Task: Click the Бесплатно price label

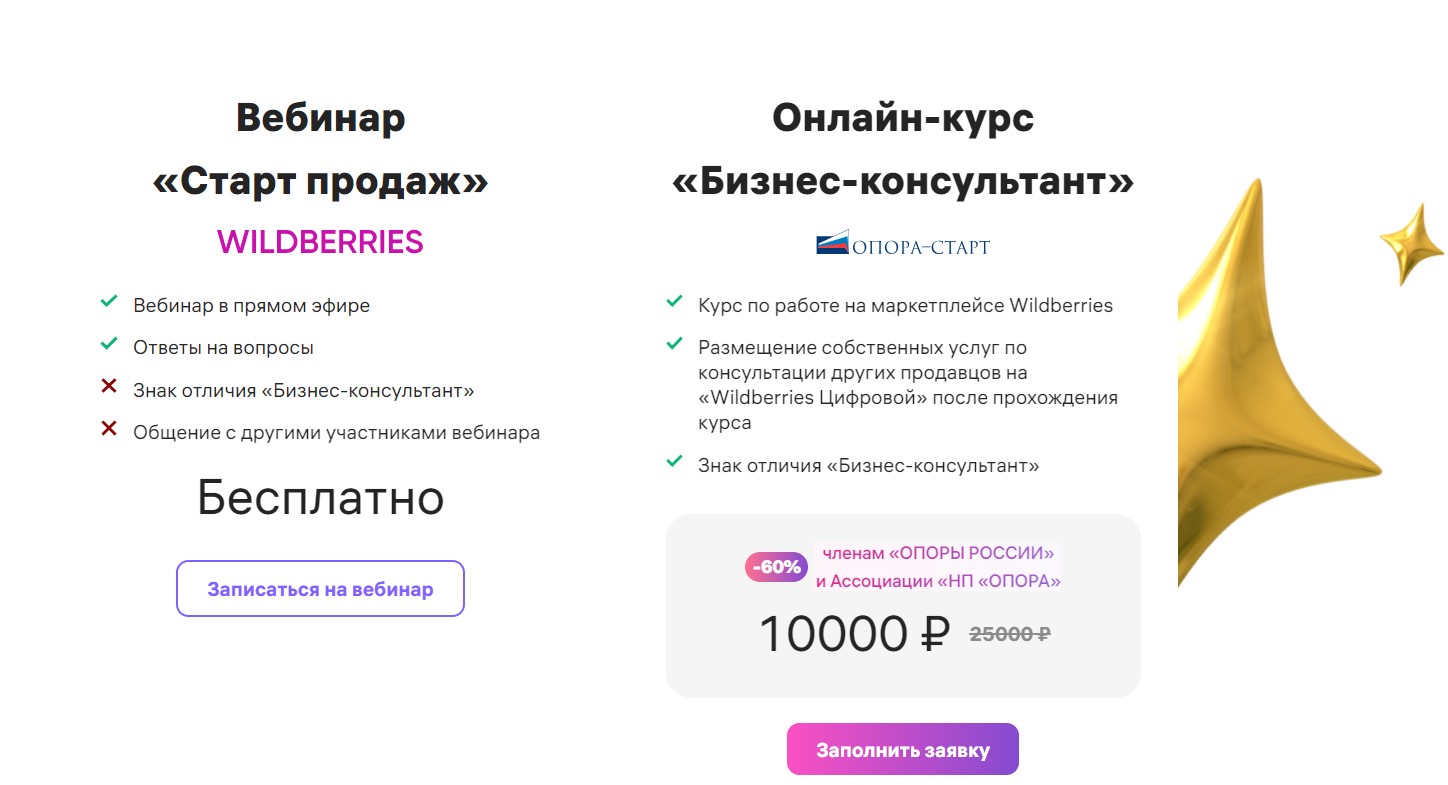Action: point(320,498)
